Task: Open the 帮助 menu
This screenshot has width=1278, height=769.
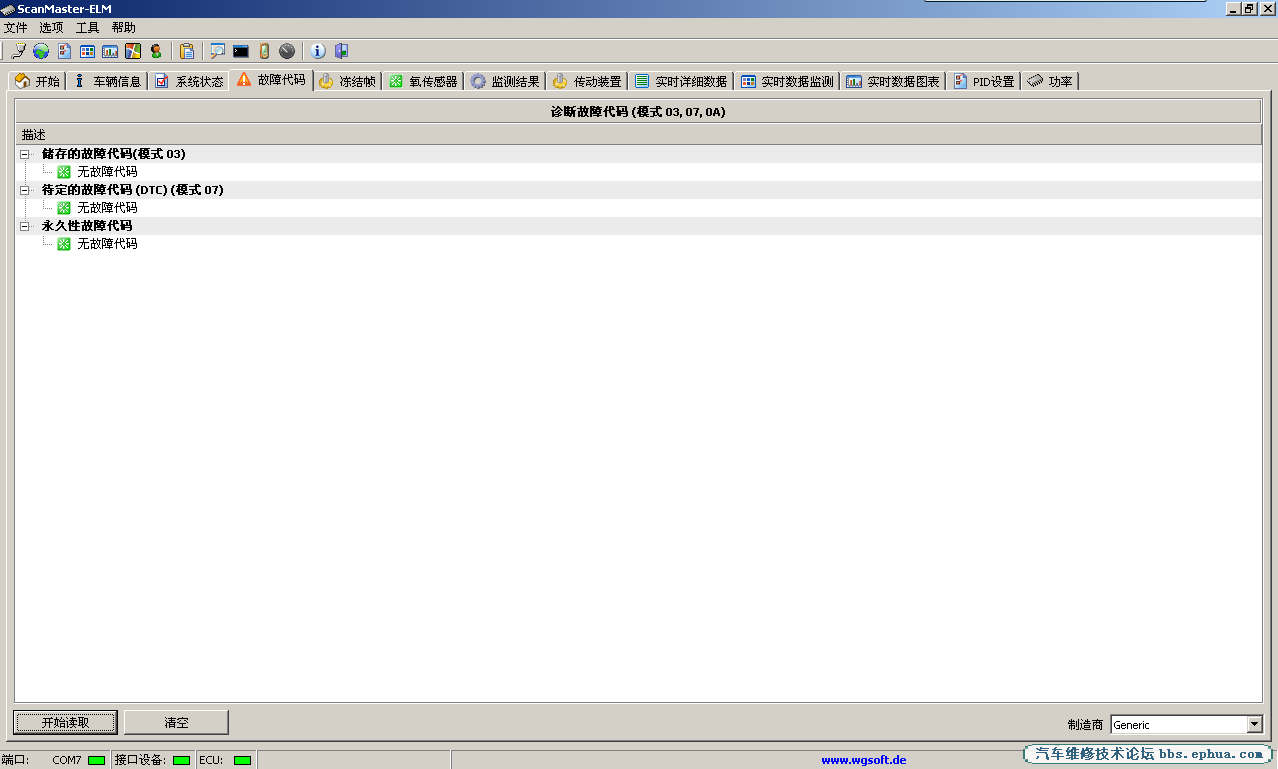Action: 124,28
